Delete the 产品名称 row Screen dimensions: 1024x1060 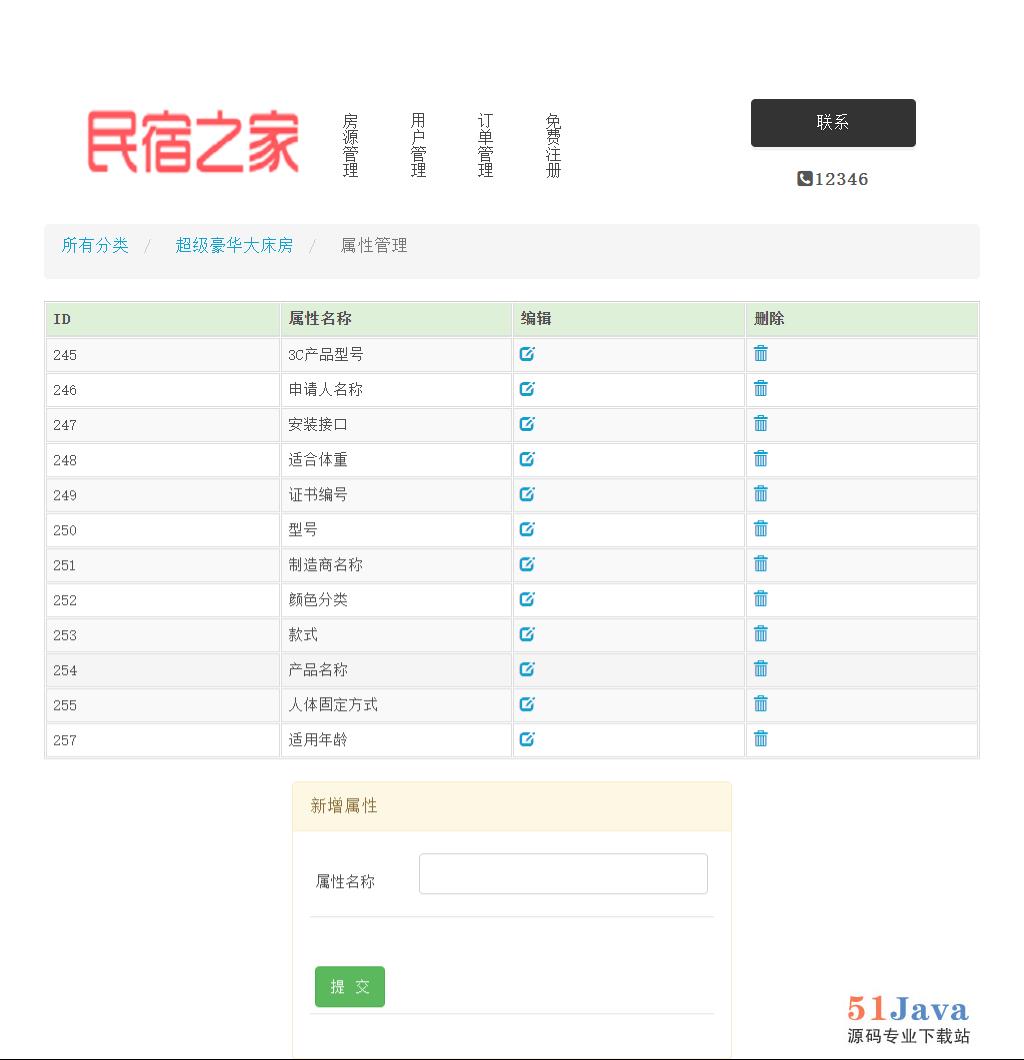point(761,669)
